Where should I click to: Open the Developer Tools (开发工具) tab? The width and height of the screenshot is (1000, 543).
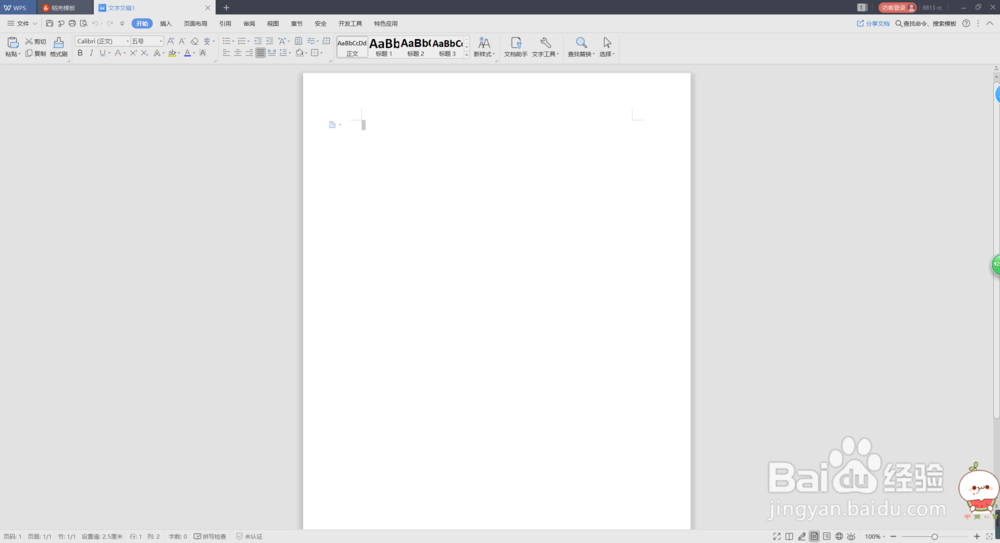(x=350, y=24)
